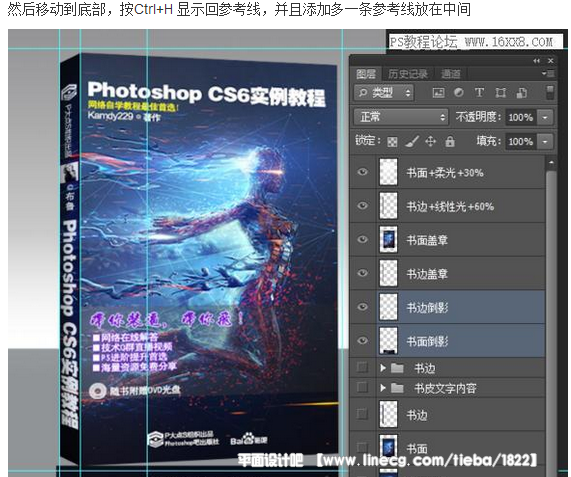Select the 书面盖章 layer thumbnail
571x477 pixels.
coord(388,239)
